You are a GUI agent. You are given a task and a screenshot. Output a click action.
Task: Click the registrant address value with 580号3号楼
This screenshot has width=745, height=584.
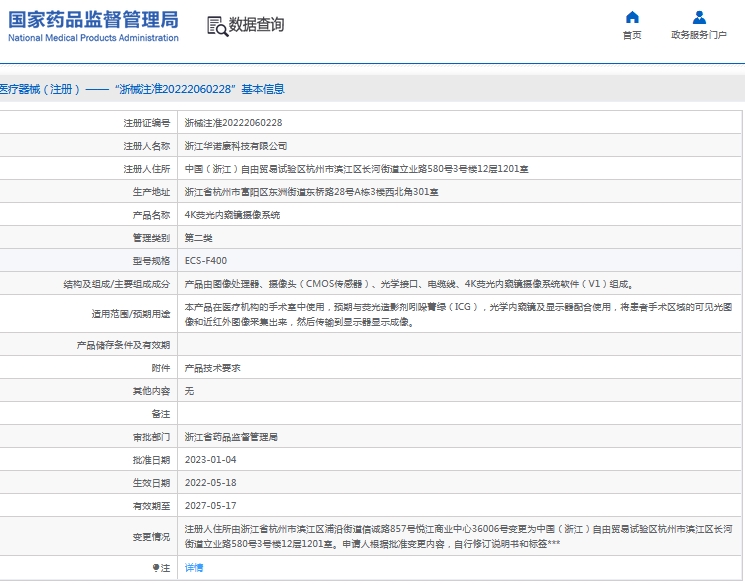pos(356,169)
